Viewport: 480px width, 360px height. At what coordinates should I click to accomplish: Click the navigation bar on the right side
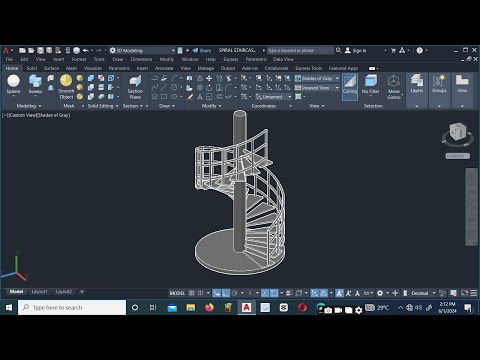coord(471,207)
